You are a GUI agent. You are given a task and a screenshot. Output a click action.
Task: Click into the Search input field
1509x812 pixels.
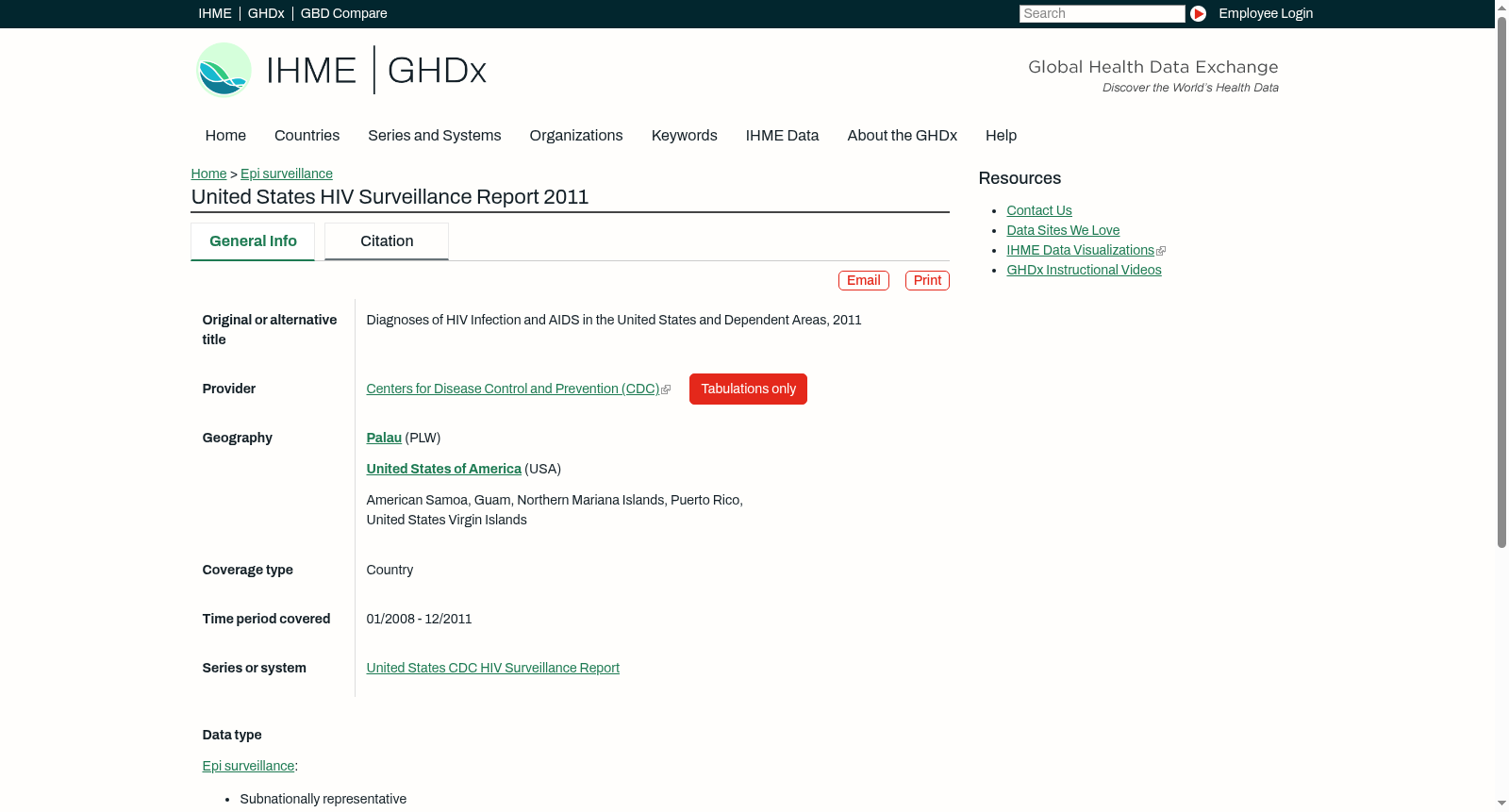click(1102, 13)
